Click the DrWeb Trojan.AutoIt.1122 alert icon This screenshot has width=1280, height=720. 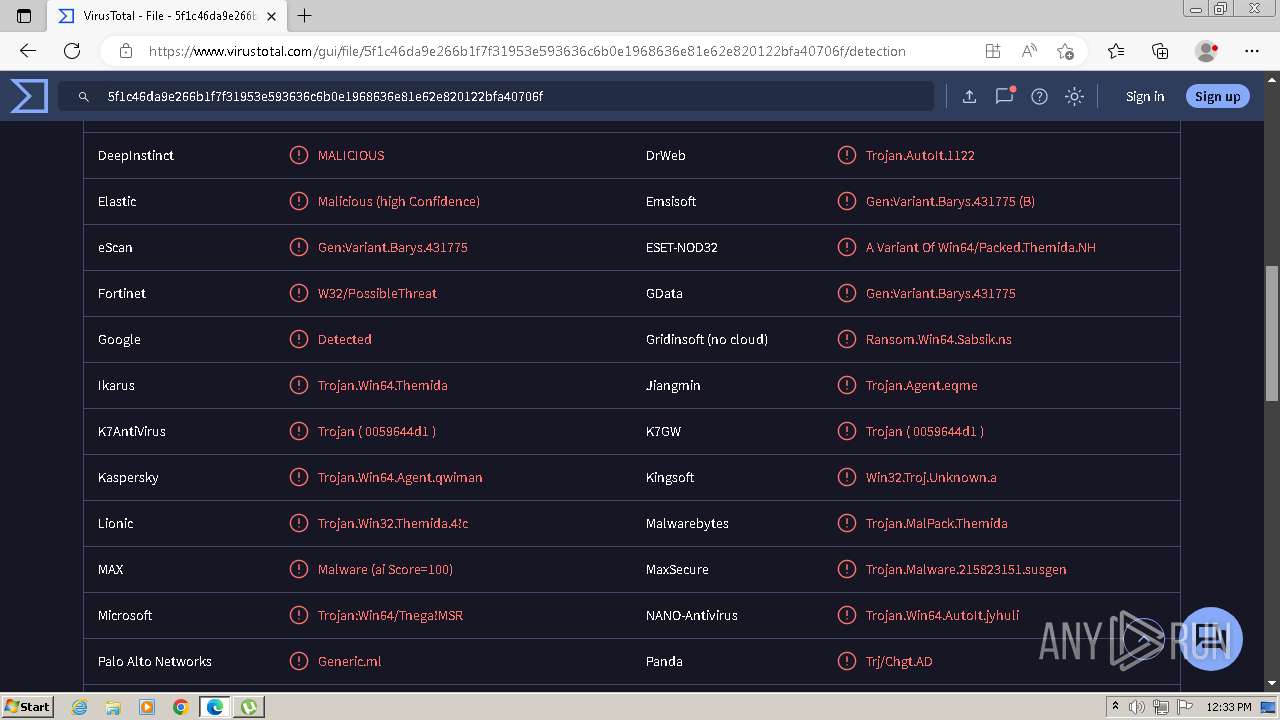(846, 155)
